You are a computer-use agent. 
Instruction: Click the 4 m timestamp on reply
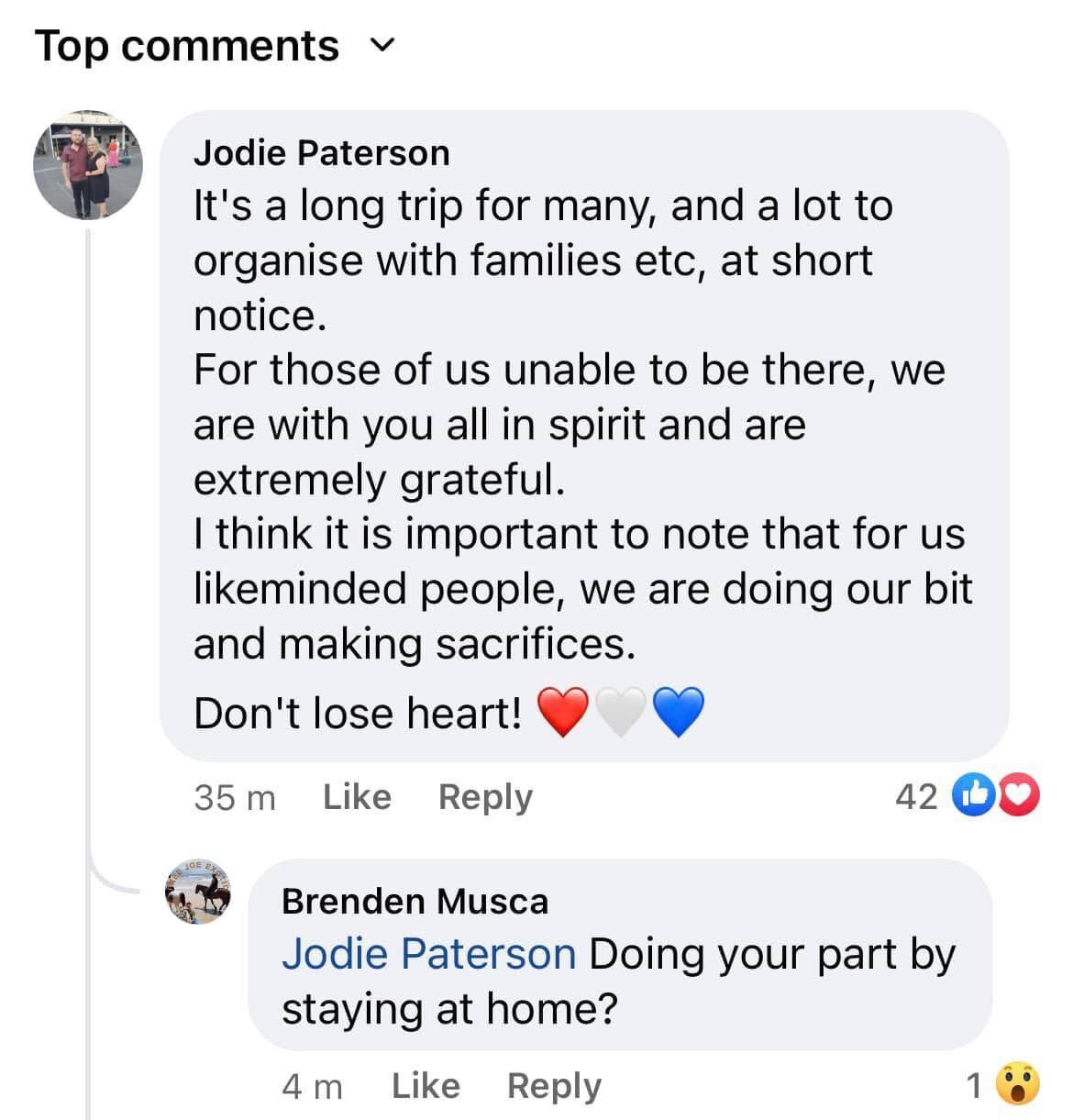click(313, 1087)
